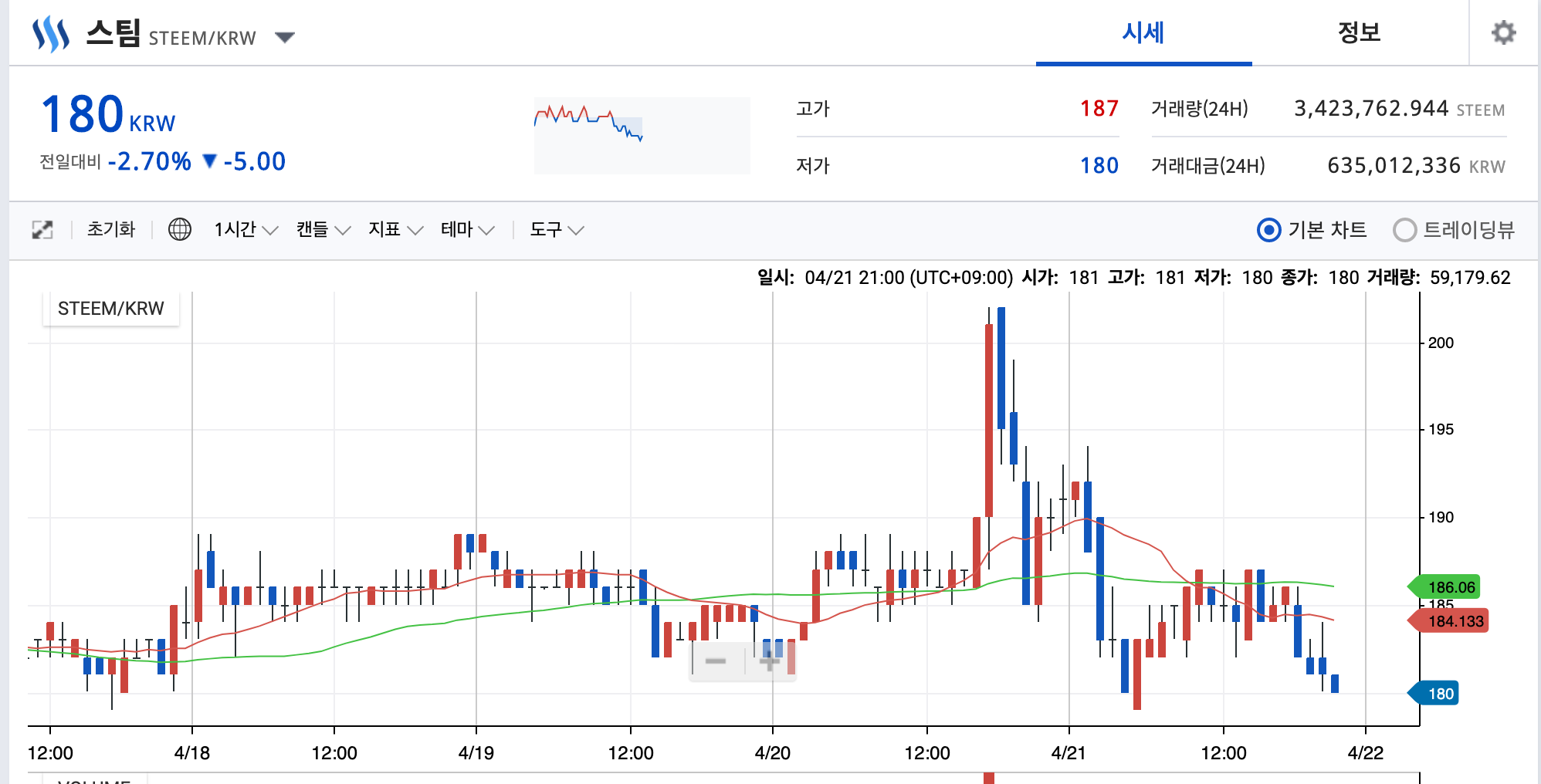
Task: Click the 초기화 reset button
Action: (x=111, y=229)
